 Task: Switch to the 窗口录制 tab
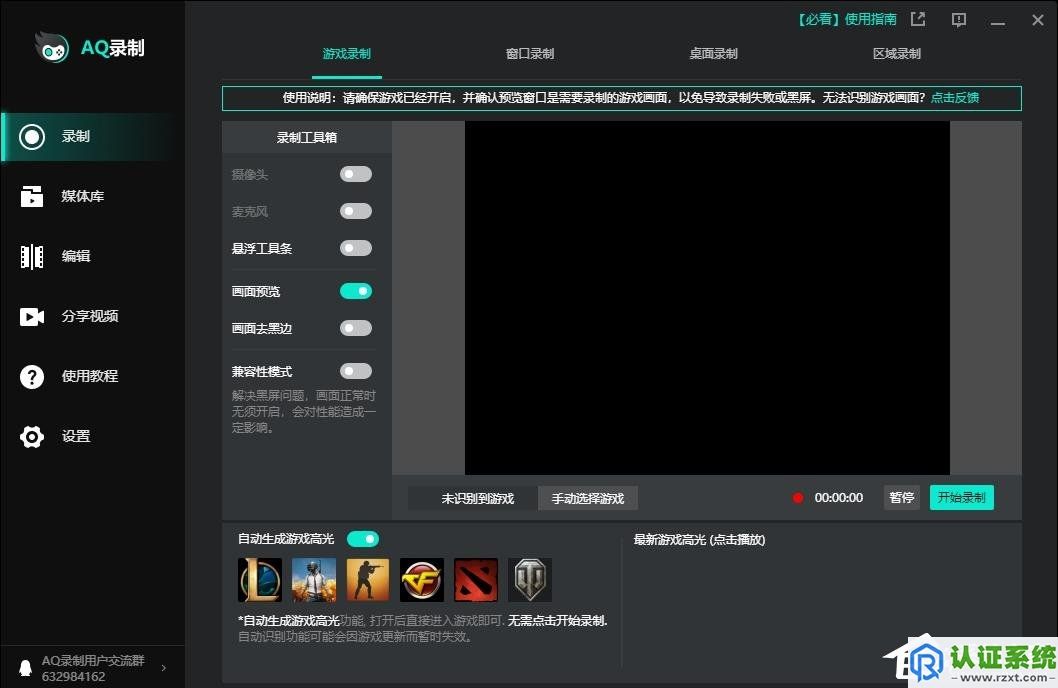point(530,54)
